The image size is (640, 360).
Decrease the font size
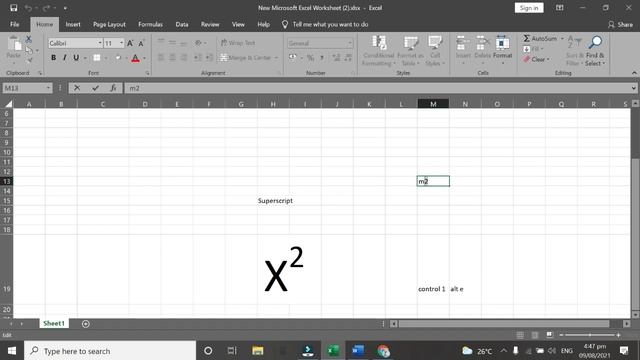[141, 43]
